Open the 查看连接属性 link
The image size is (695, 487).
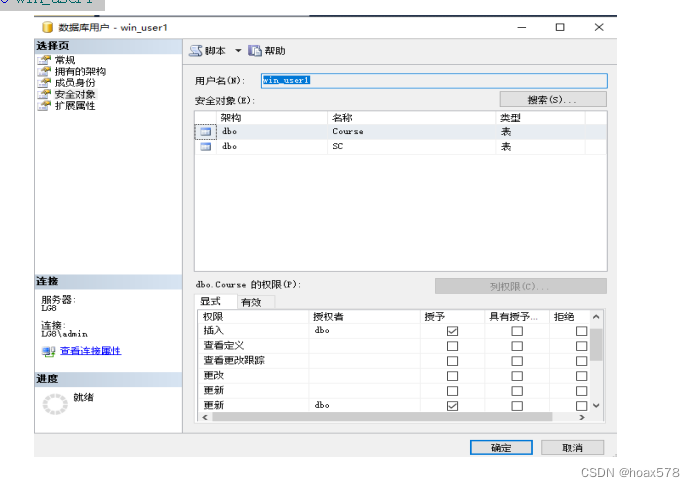pos(90,351)
